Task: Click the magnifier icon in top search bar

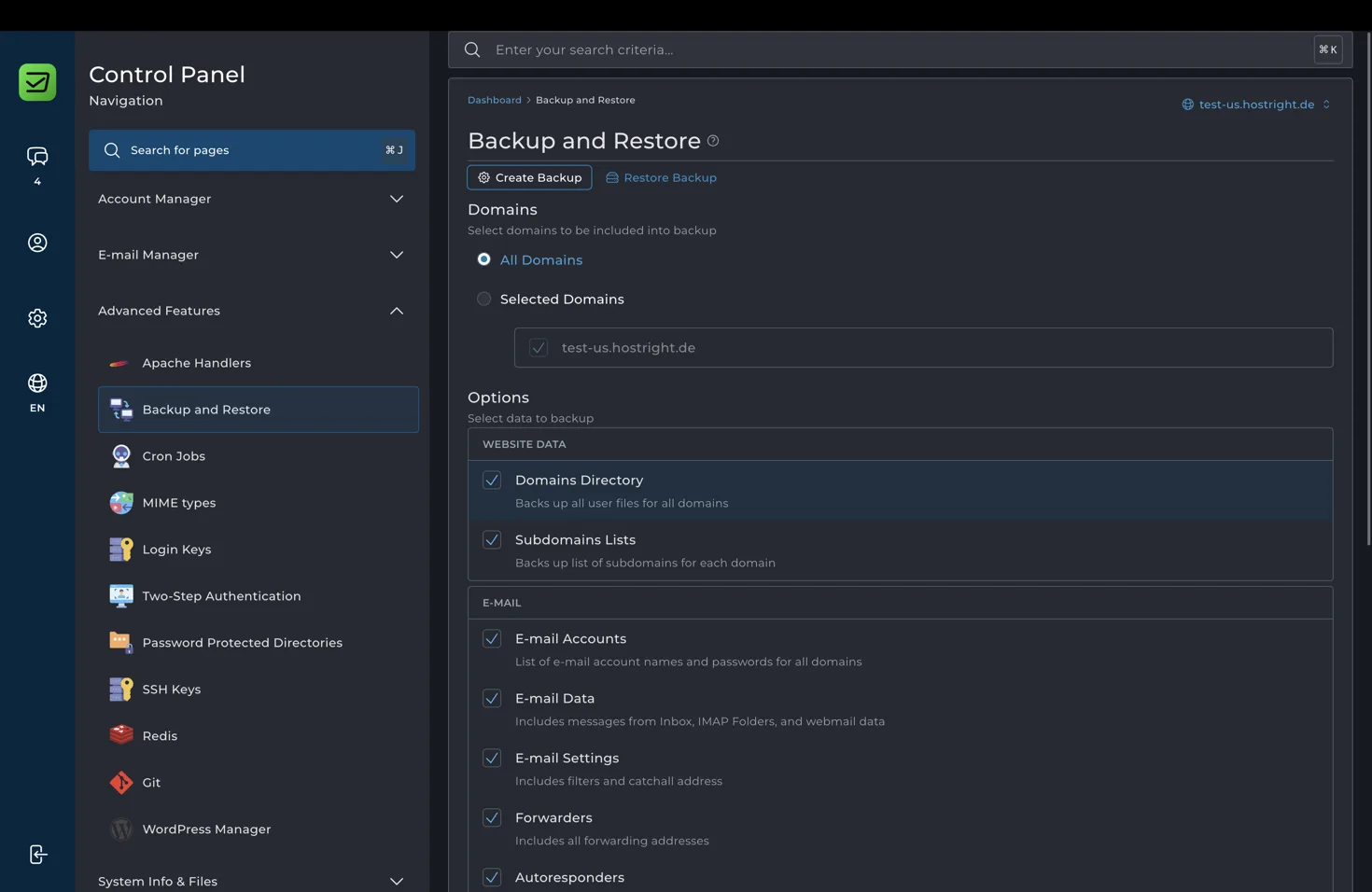Action: click(472, 49)
